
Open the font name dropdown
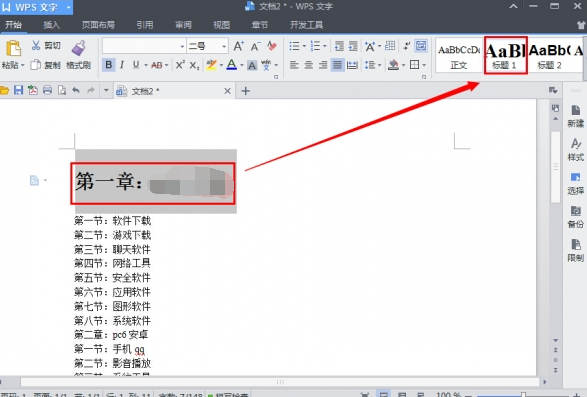click(x=144, y=46)
